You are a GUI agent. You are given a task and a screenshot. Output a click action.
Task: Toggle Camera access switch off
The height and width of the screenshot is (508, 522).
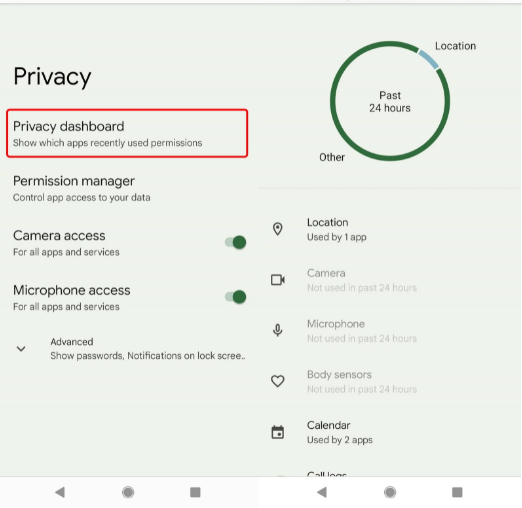[236, 242]
